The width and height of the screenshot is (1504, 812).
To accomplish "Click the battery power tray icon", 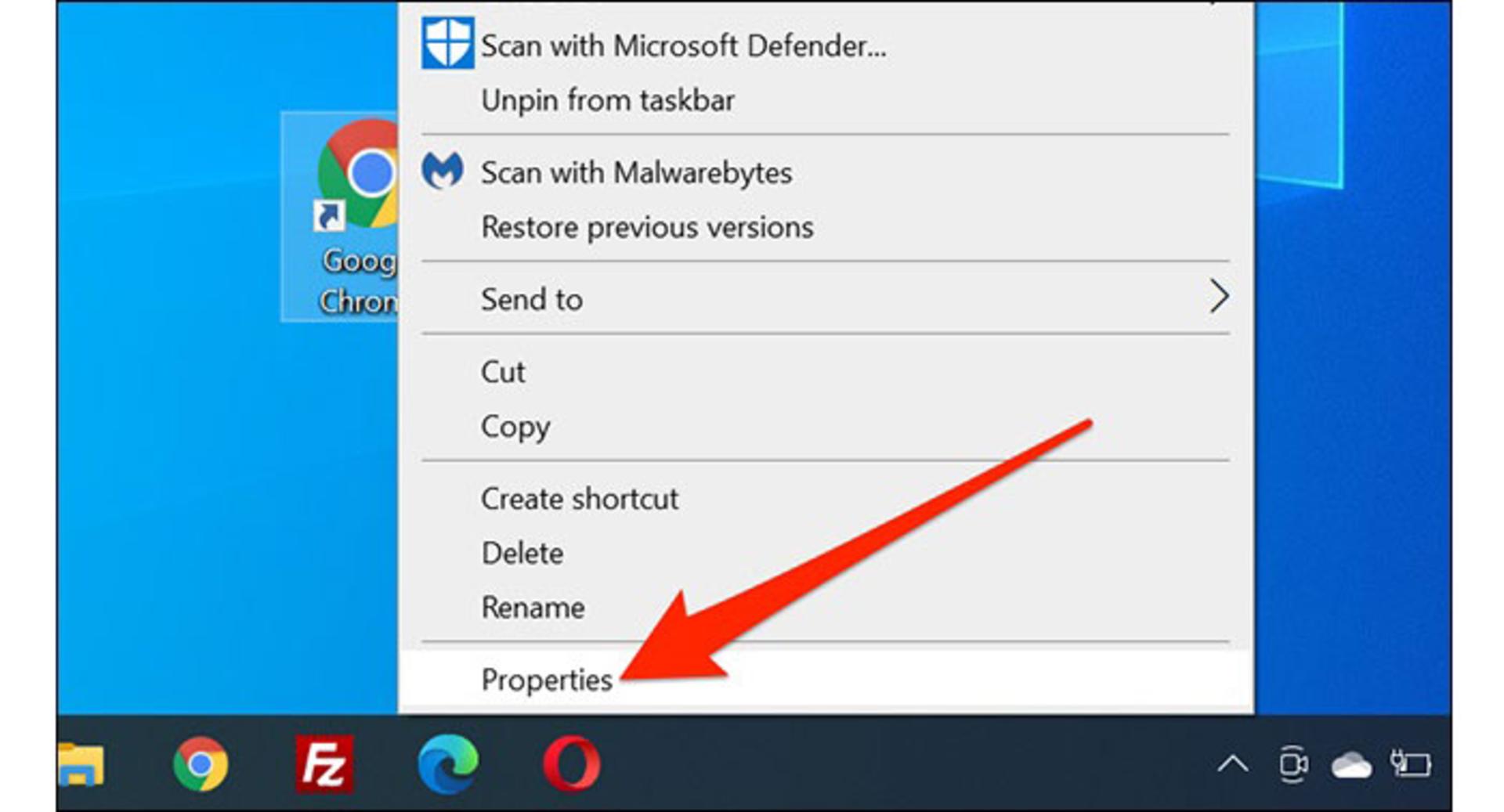I will point(1411,764).
